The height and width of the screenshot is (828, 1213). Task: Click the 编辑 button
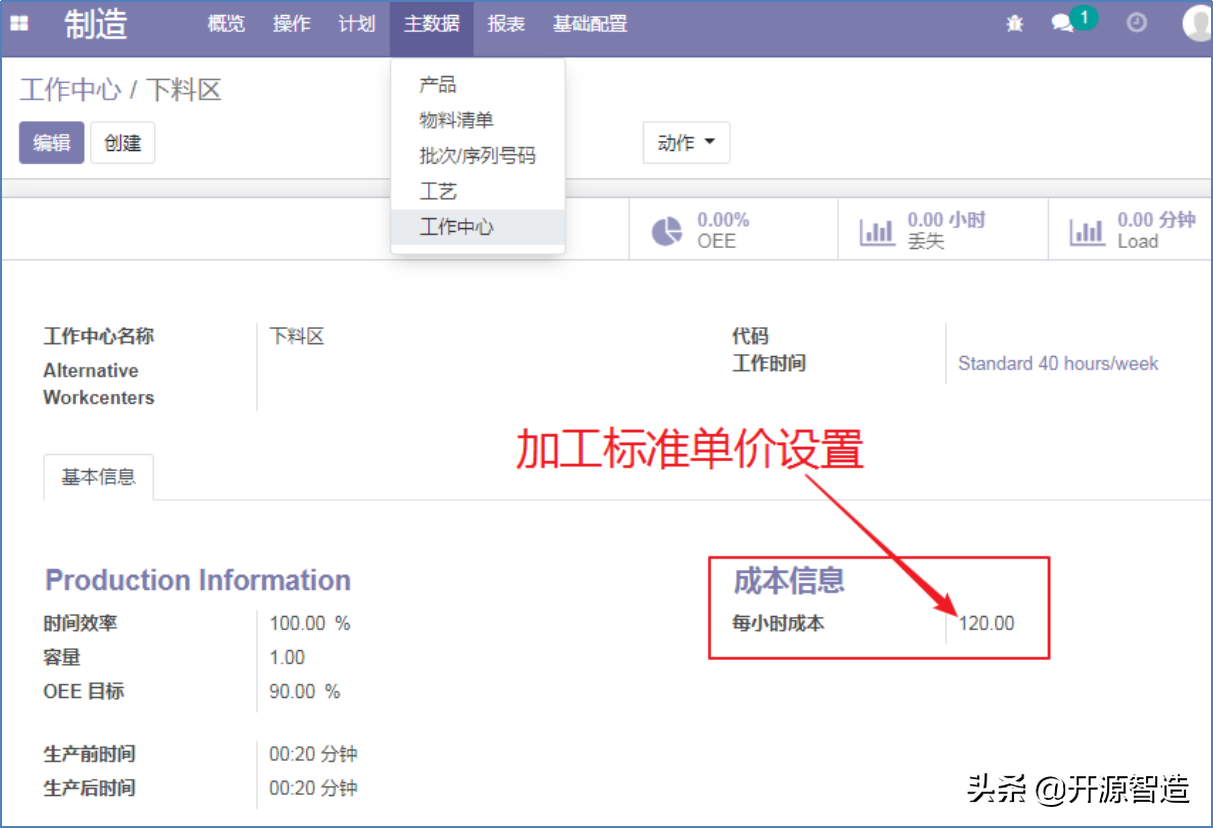[51, 143]
